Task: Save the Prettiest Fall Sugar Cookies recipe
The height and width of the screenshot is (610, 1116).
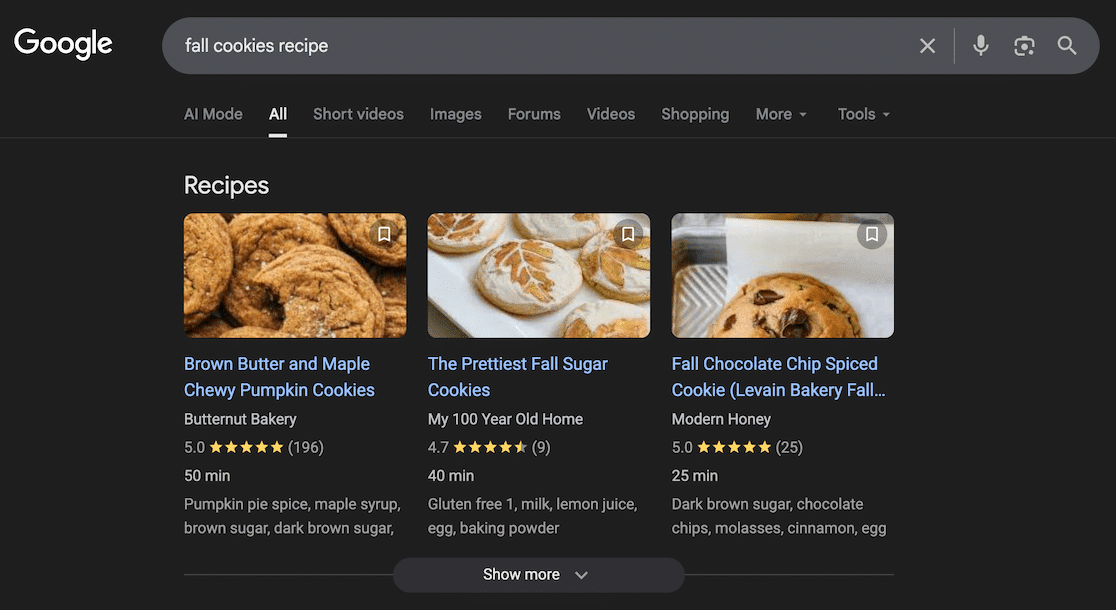Action: [628, 234]
